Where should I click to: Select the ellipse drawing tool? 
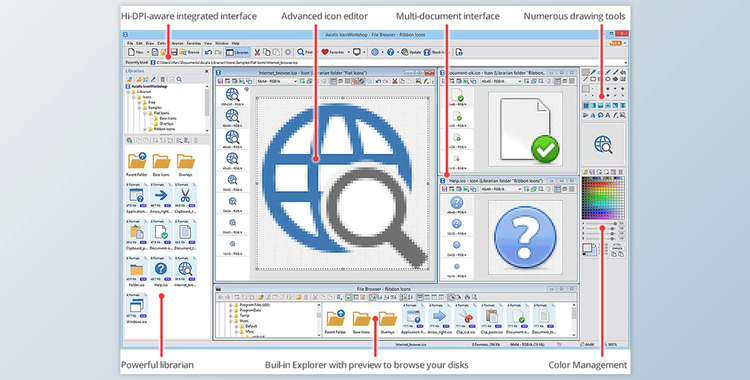coord(608,79)
